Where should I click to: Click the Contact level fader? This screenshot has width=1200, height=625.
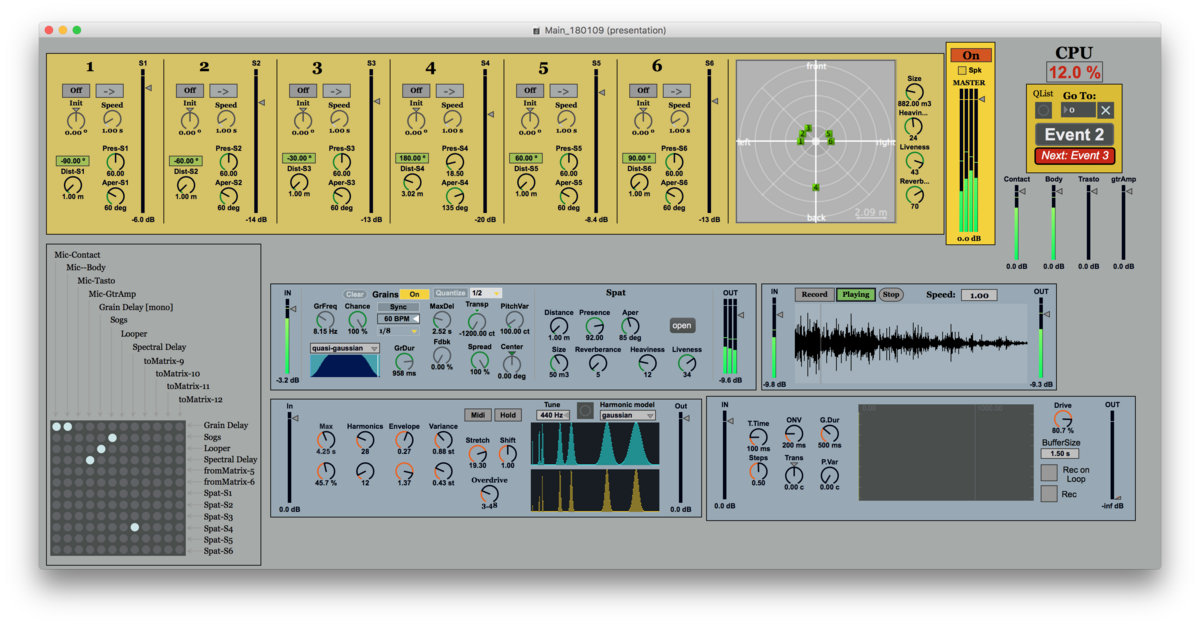pos(1016,222)
